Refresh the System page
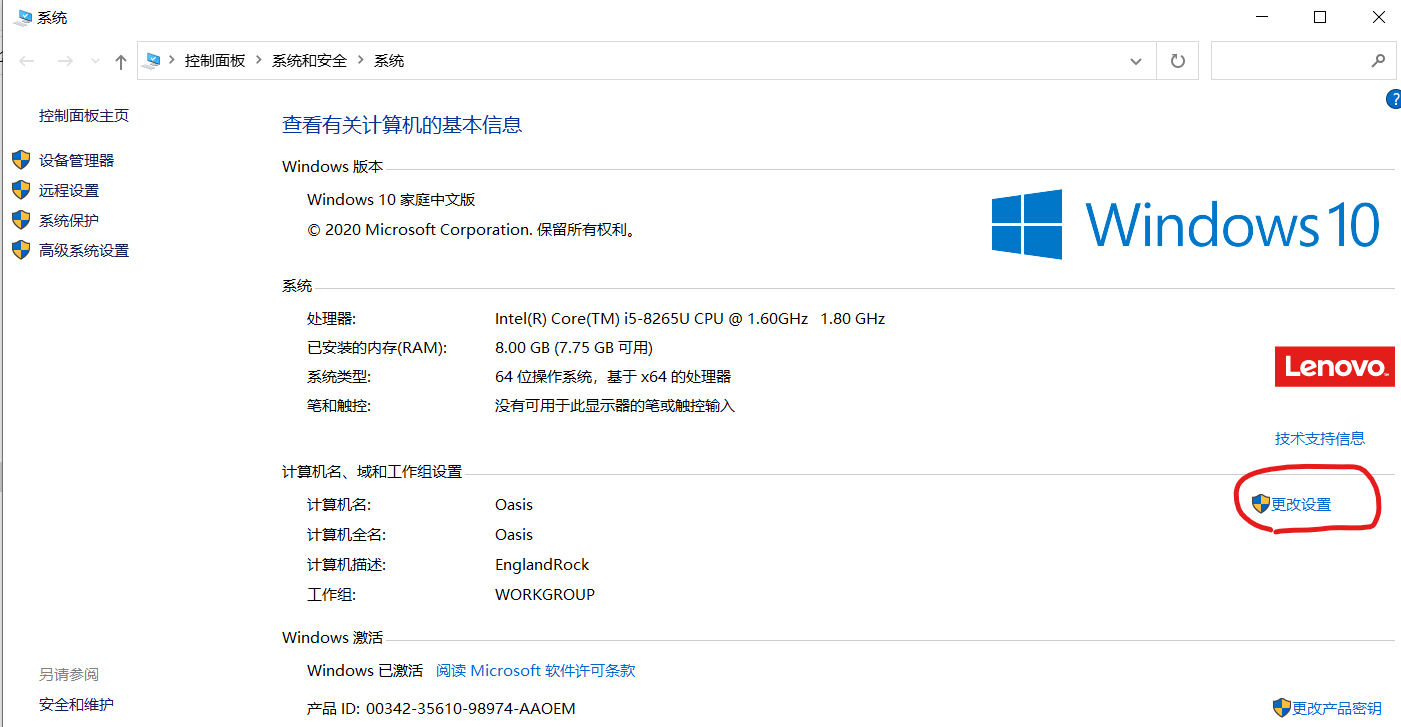 (x=1178, y=61)
